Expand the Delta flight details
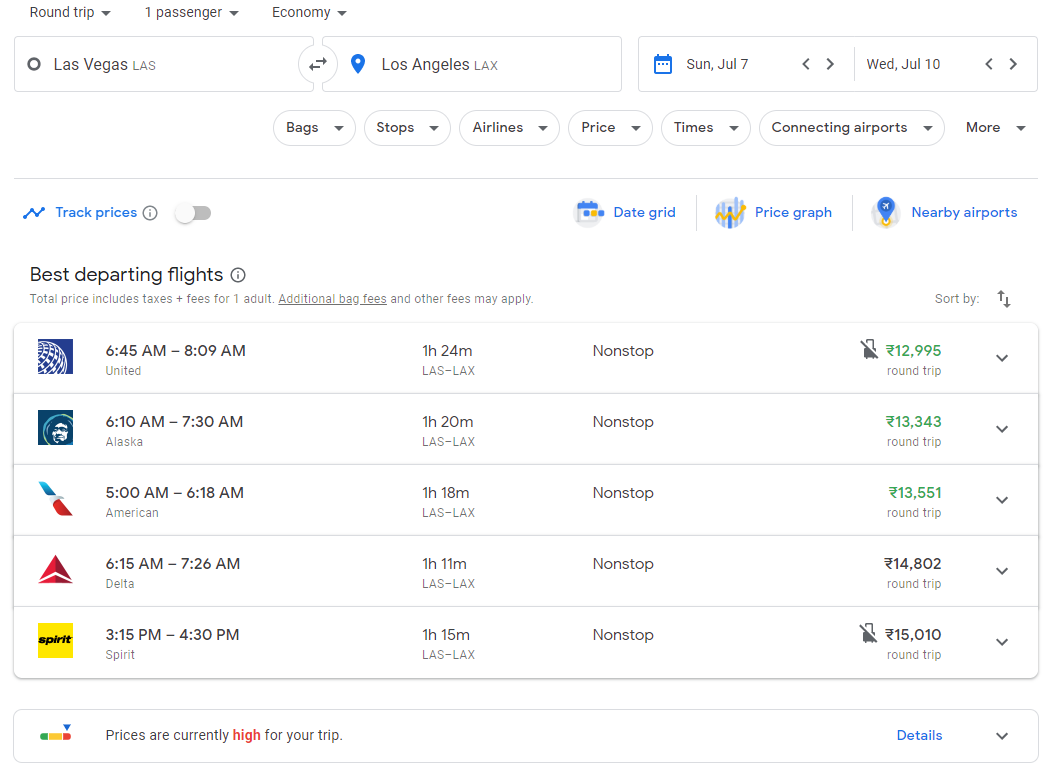 pos(1002,571)
